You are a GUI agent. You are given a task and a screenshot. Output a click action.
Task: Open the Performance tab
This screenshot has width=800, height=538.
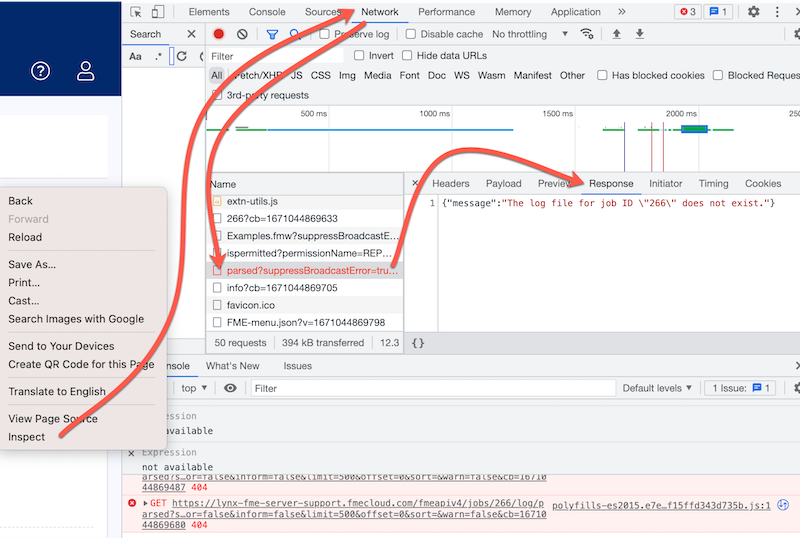(x=446, y=12)
